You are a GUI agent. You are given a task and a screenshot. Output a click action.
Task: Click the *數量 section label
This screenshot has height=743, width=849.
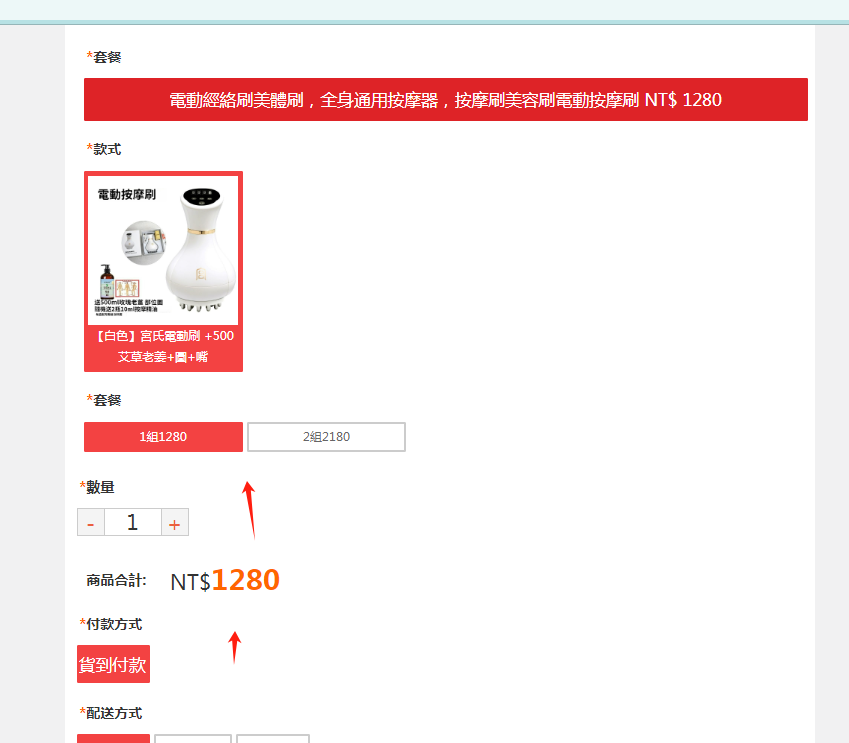[97, 487]
